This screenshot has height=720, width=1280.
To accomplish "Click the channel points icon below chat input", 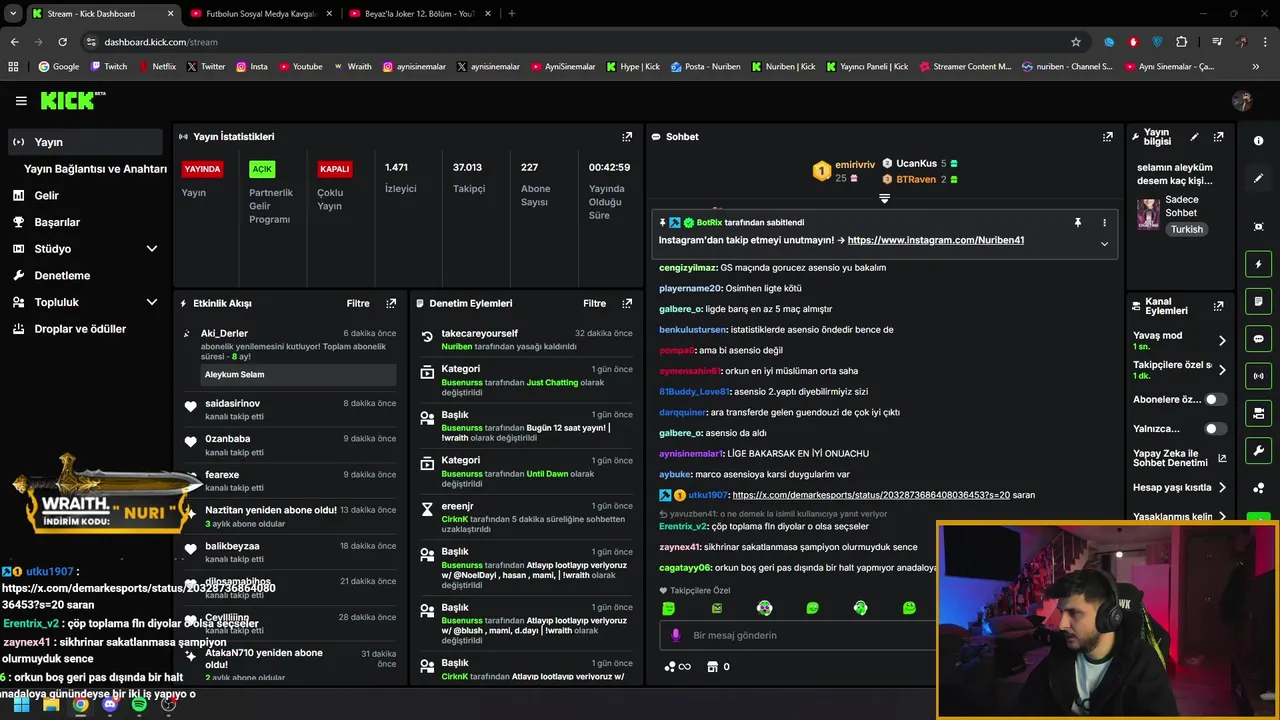I will pos(670,666).
